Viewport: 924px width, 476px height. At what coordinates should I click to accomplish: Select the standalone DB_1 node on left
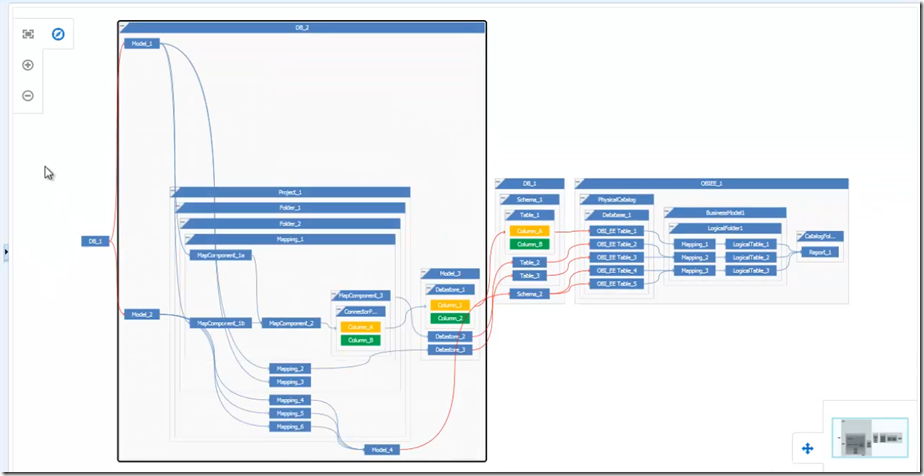point(95,241)
